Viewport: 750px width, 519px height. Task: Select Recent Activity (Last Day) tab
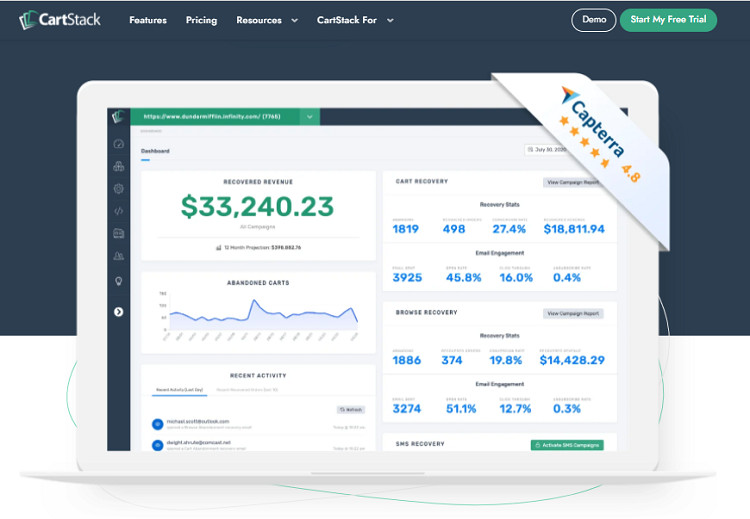tap(179, 390)
